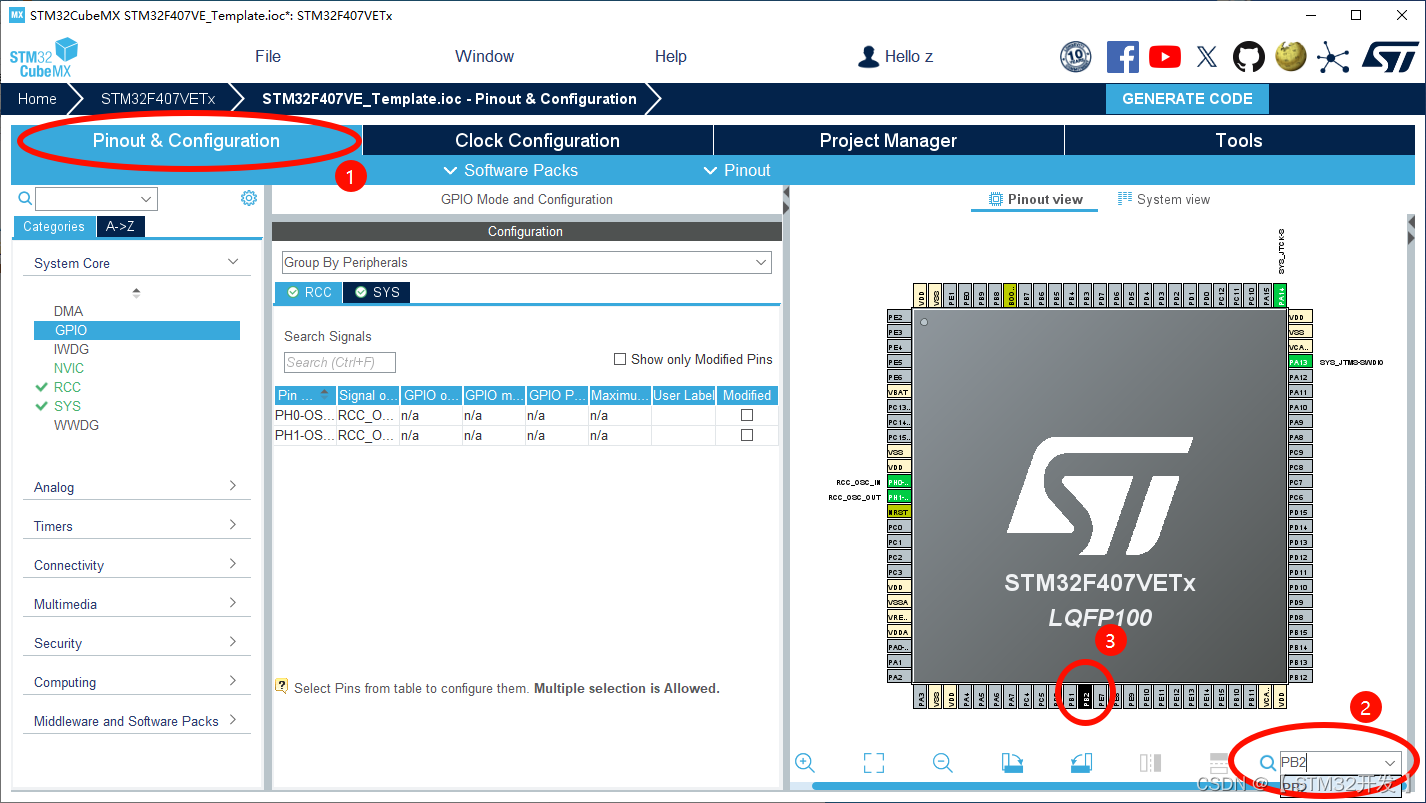The height and width of the screenshot is (803, 1426).
Task: Rotate the chip clockwise
Action: (x=1012, y=763)
